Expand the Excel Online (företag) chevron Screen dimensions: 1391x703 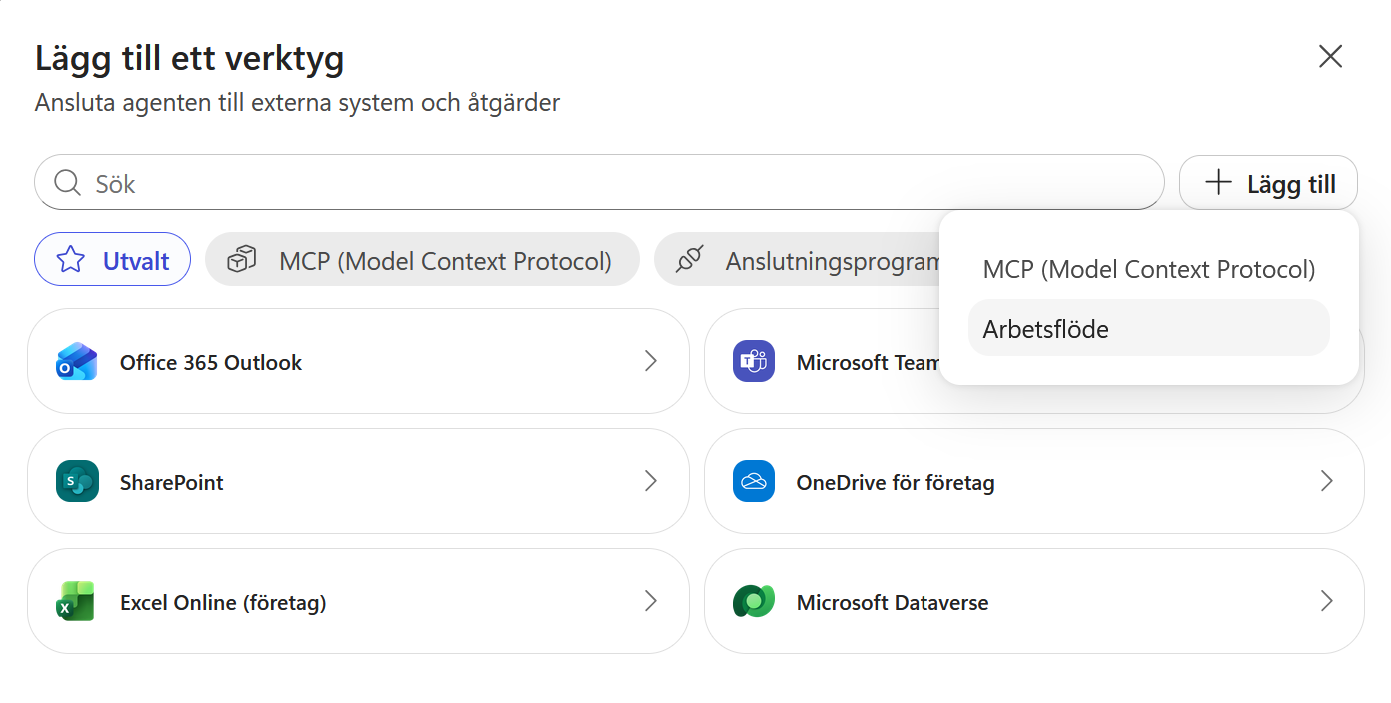(651, 601)
